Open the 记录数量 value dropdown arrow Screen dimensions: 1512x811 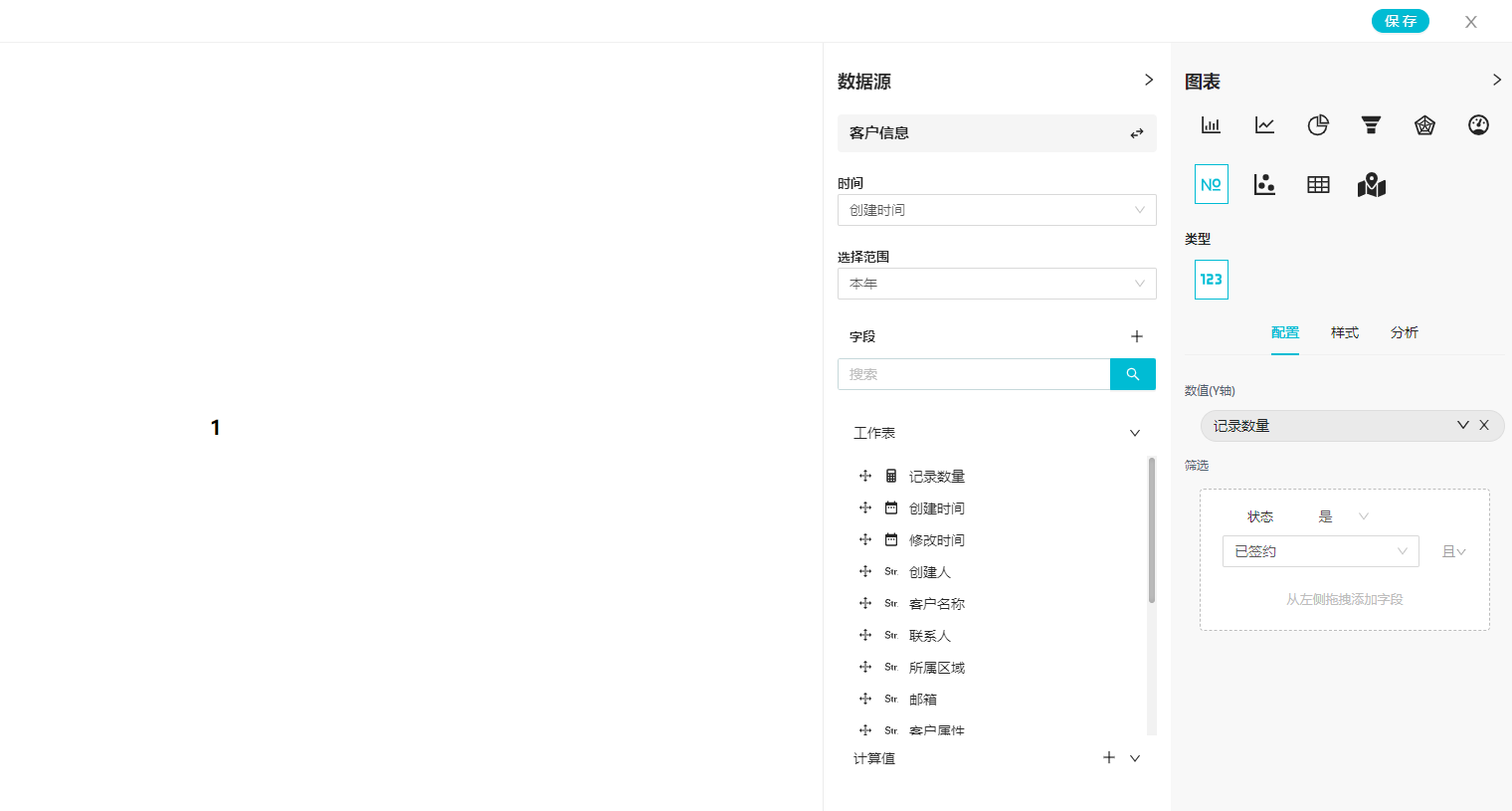click(x=1463, y=425)
